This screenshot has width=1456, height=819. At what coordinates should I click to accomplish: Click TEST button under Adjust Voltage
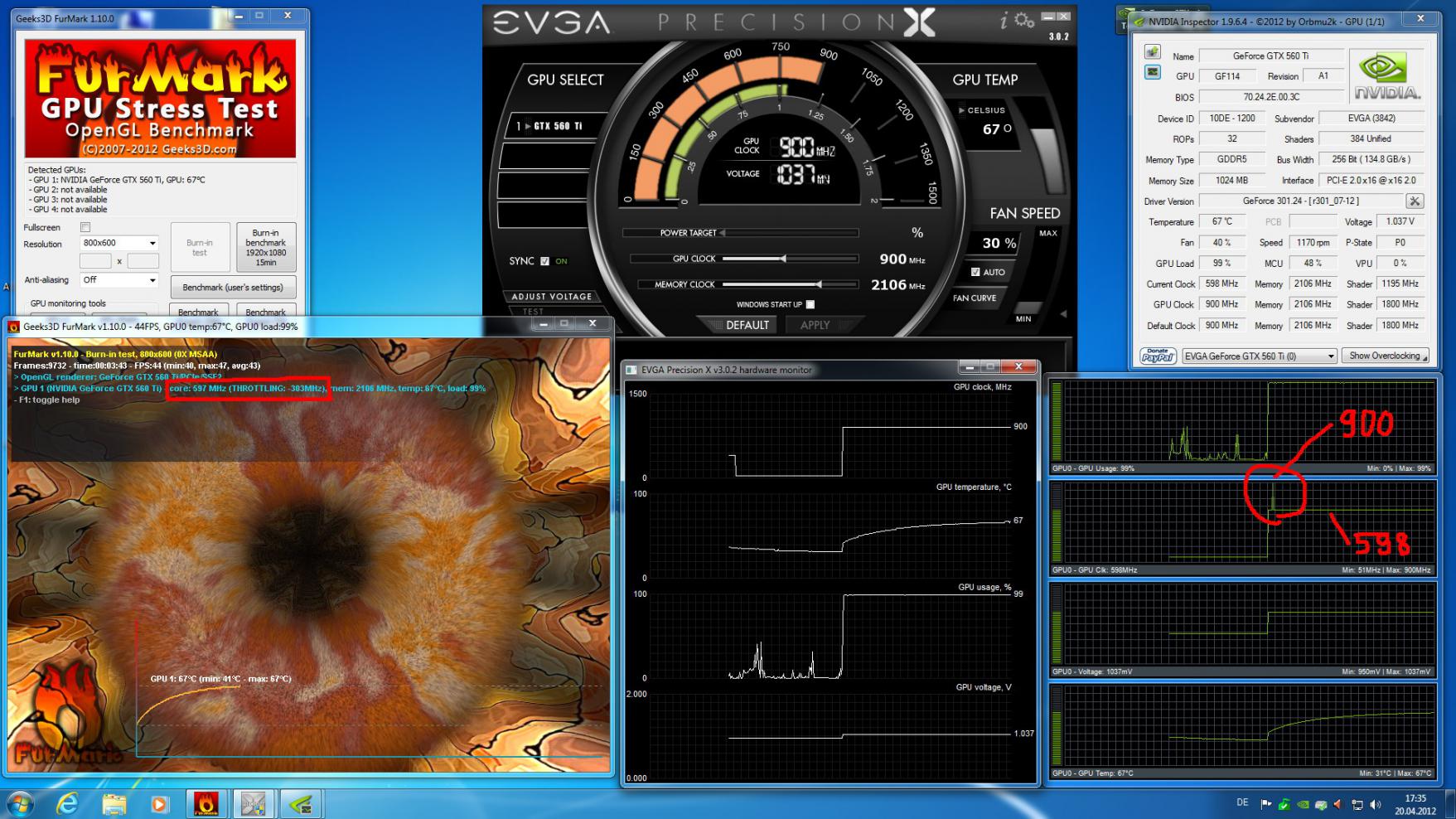click(x=533, y=312)
